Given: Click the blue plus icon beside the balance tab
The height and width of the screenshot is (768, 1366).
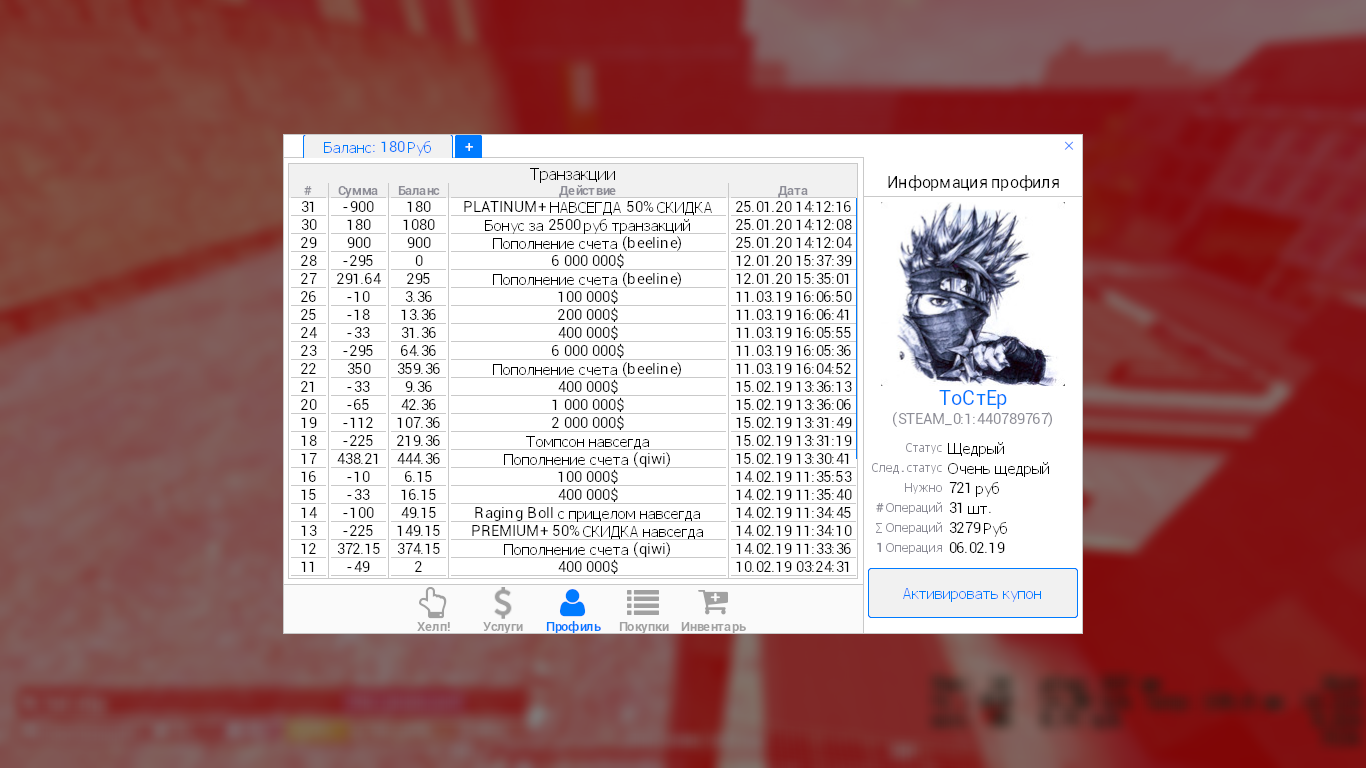Looking at the screenshot, I should (468, 146).
